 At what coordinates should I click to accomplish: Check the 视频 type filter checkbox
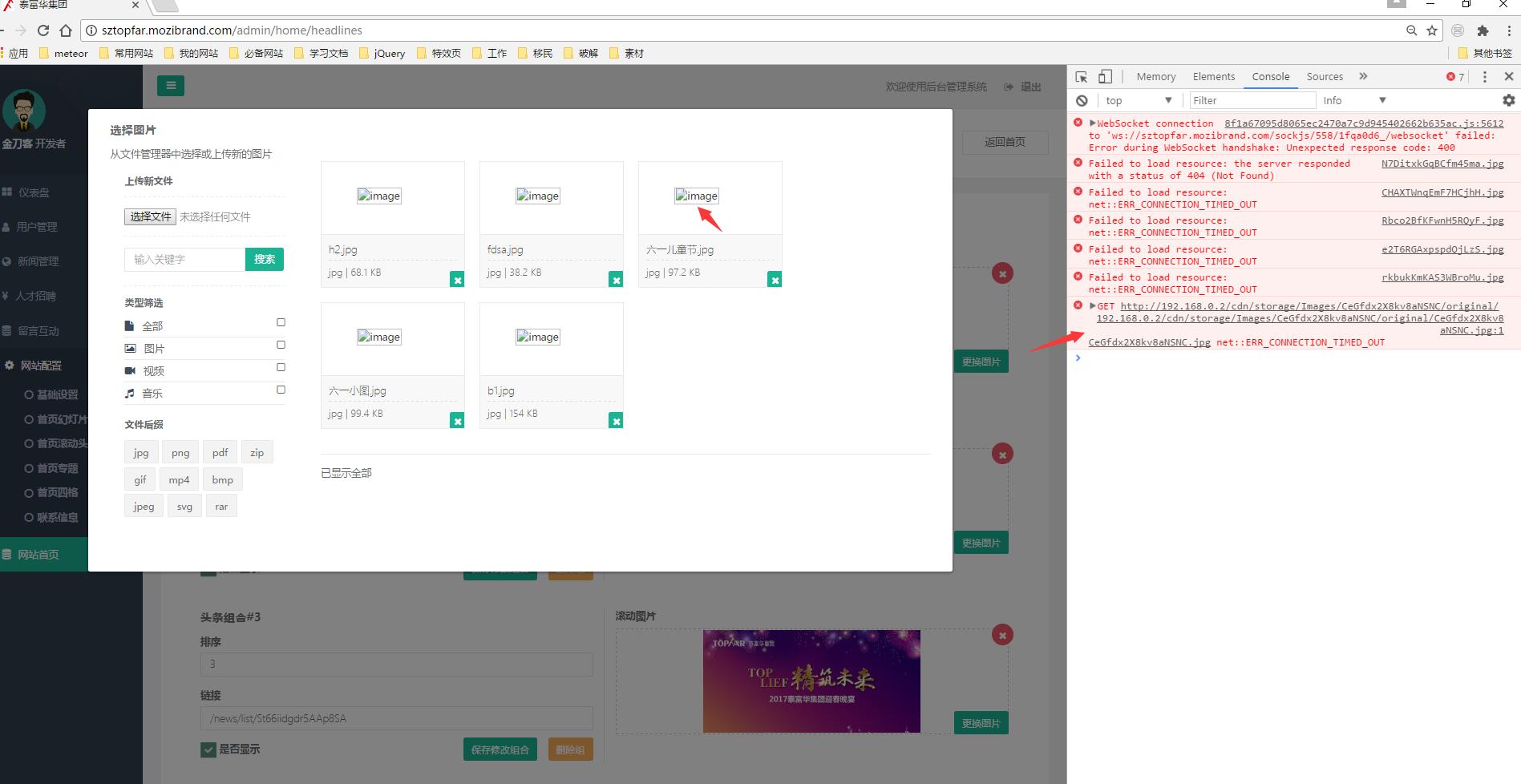click(281, 367)
